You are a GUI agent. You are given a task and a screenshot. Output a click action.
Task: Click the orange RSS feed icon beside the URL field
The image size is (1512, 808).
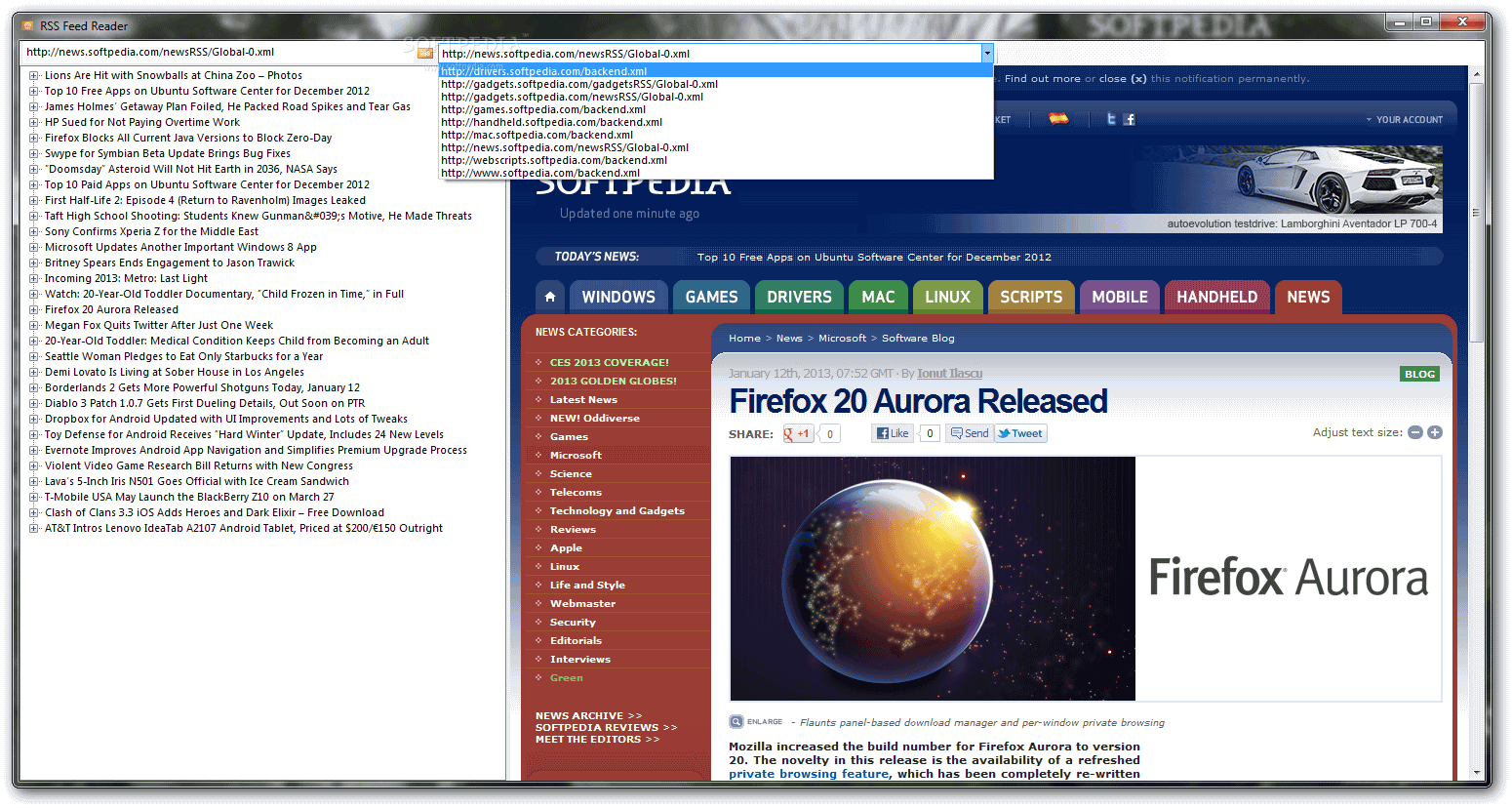pos(425,53)
